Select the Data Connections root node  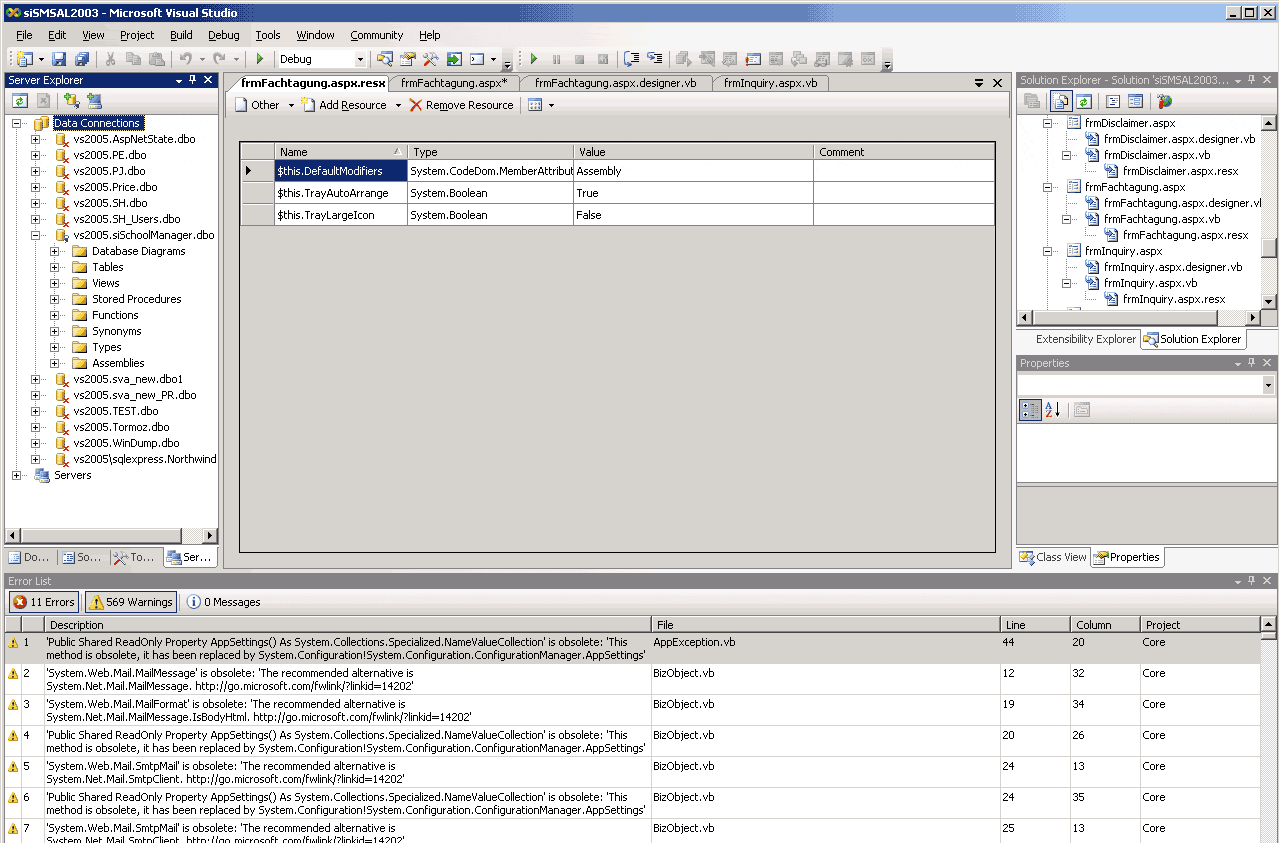[97, 123]
